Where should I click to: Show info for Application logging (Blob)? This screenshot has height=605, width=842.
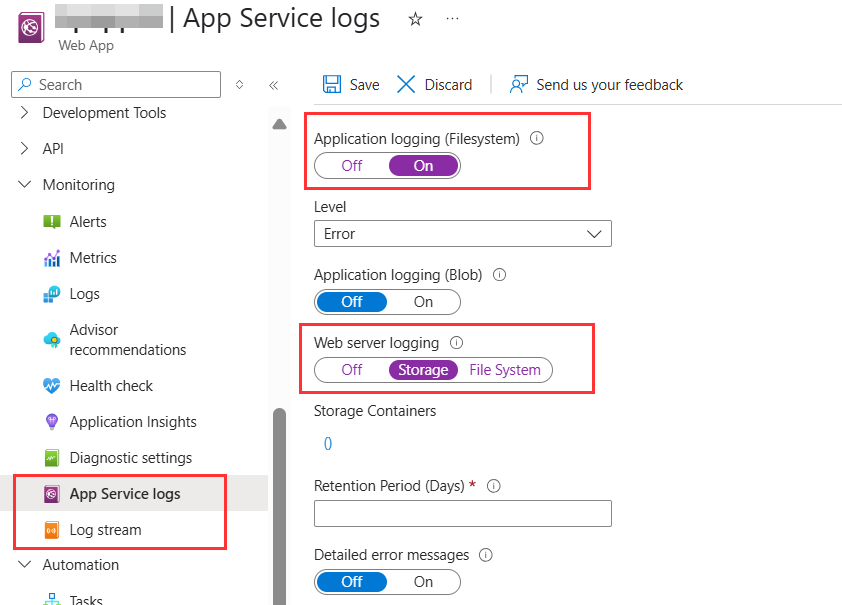pyautogui.click(x=499, y=275)
